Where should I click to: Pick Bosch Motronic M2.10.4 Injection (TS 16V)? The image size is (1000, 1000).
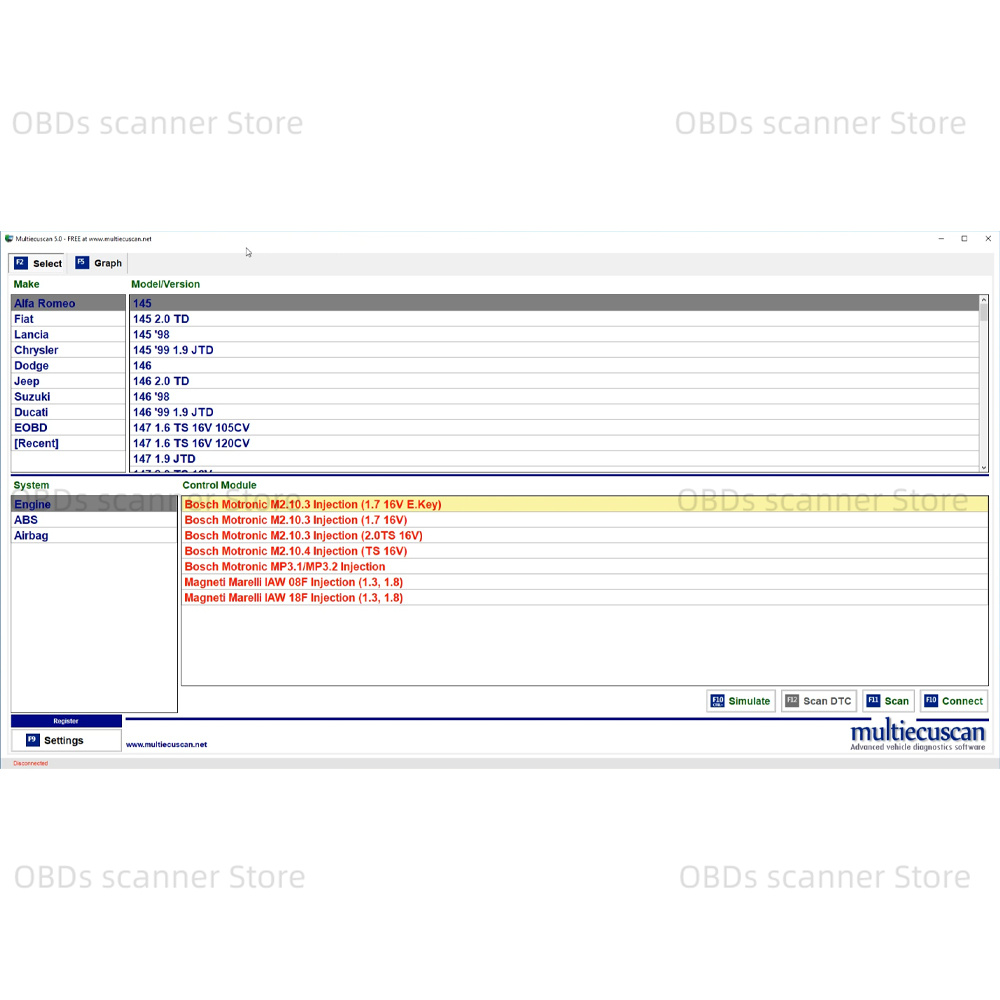[585, 551]
